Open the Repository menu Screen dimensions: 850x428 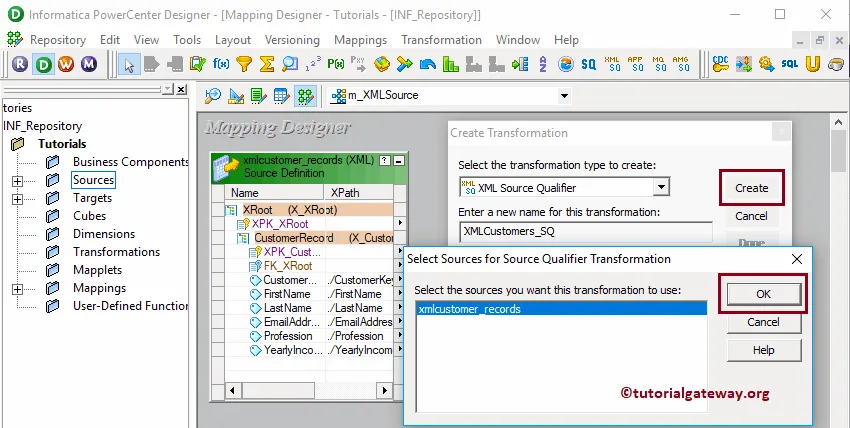coord(57,40)
